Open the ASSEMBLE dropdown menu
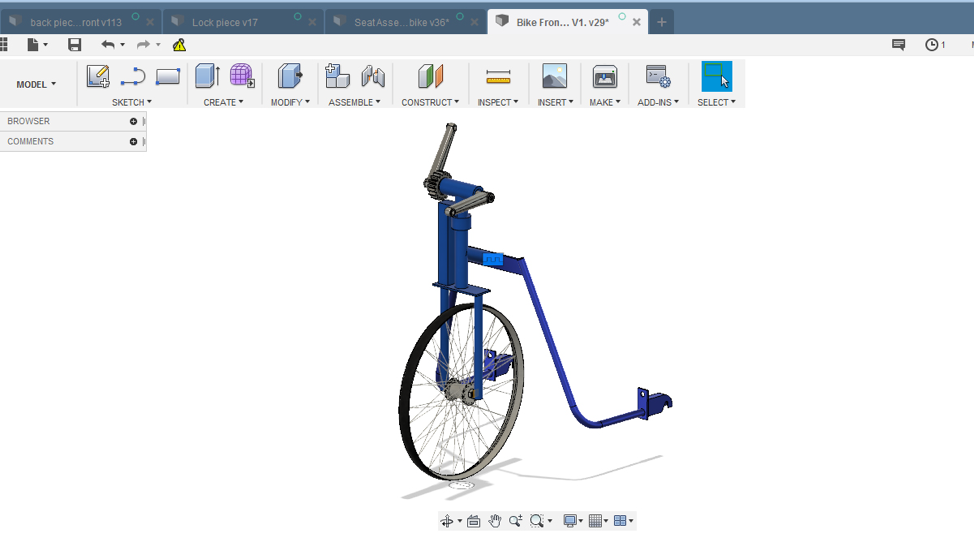 coord(355,102)
